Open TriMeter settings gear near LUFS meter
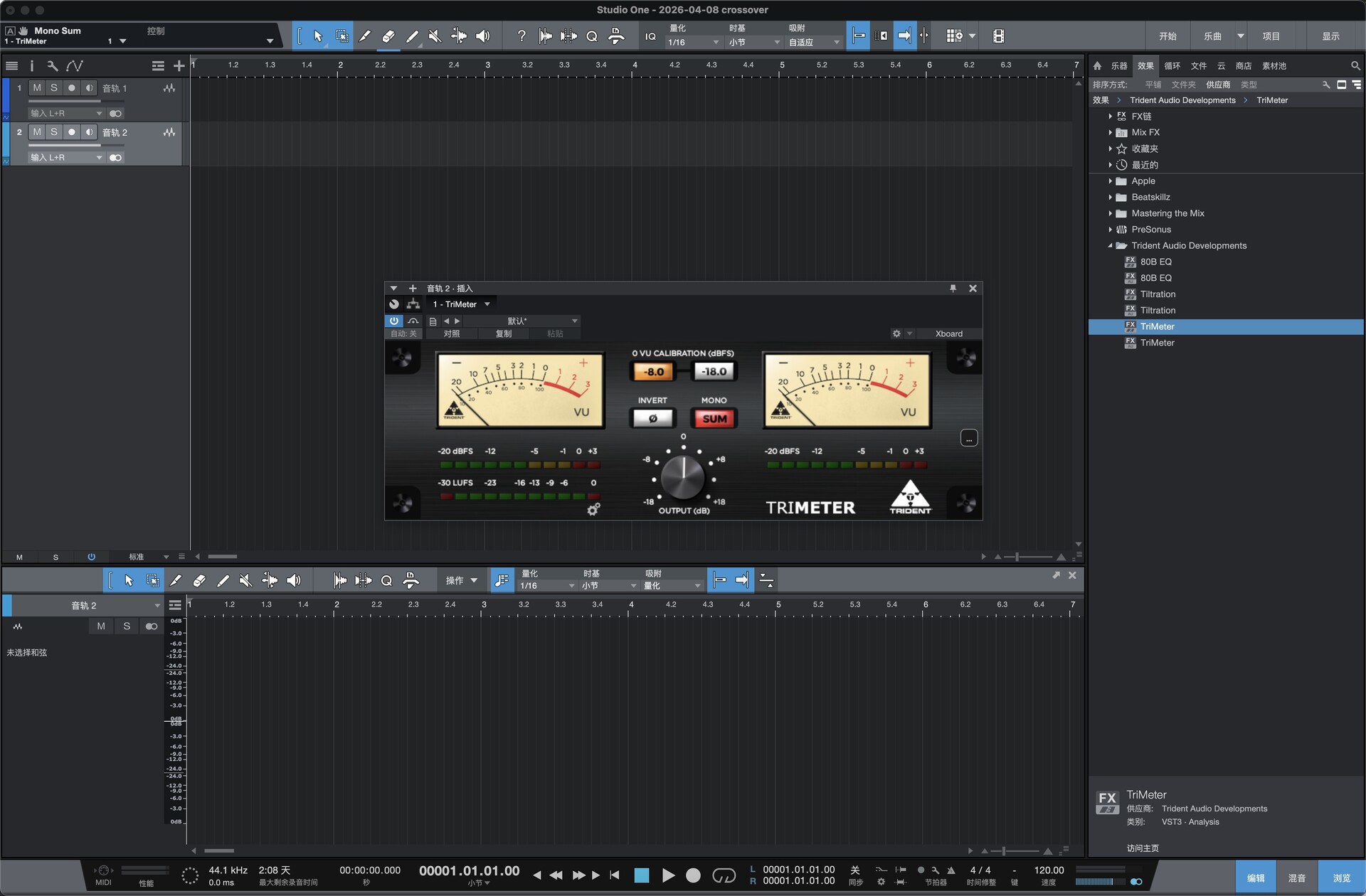The height and width of the screenshot is (896, 1366). [x=593, y=509]
